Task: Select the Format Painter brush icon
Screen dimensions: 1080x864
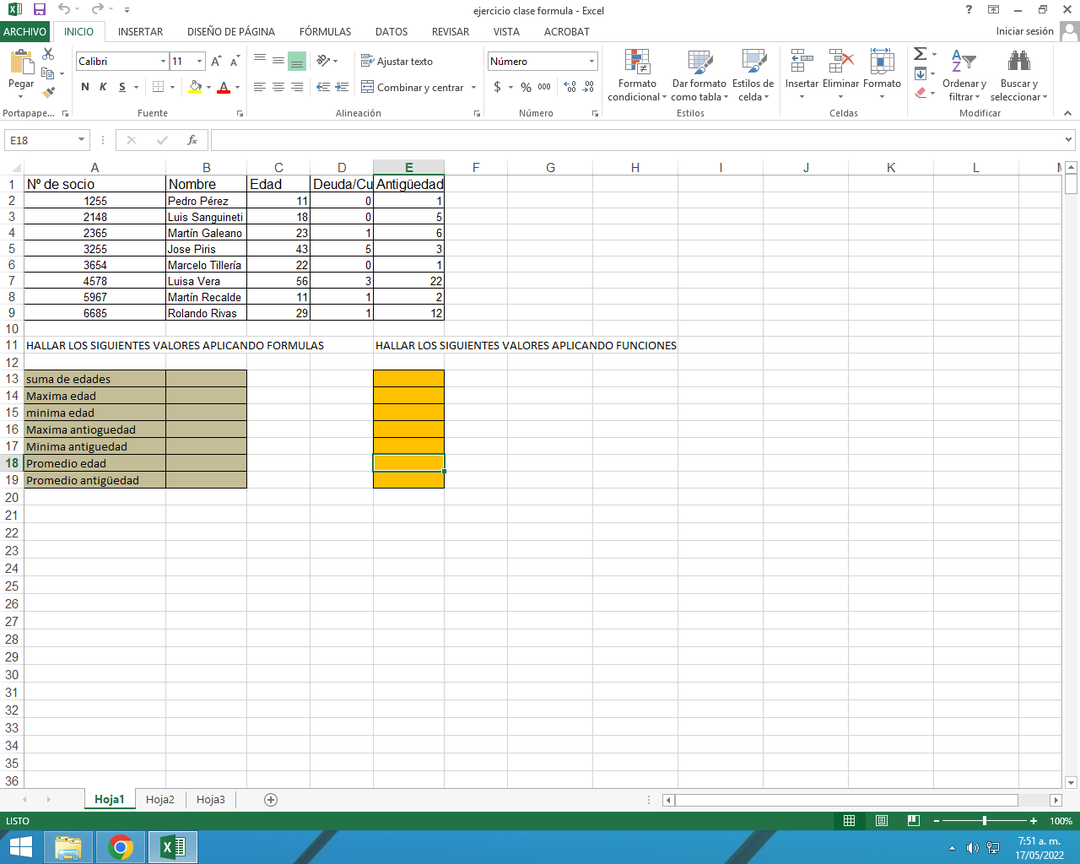Action: (x=48, y=91)
